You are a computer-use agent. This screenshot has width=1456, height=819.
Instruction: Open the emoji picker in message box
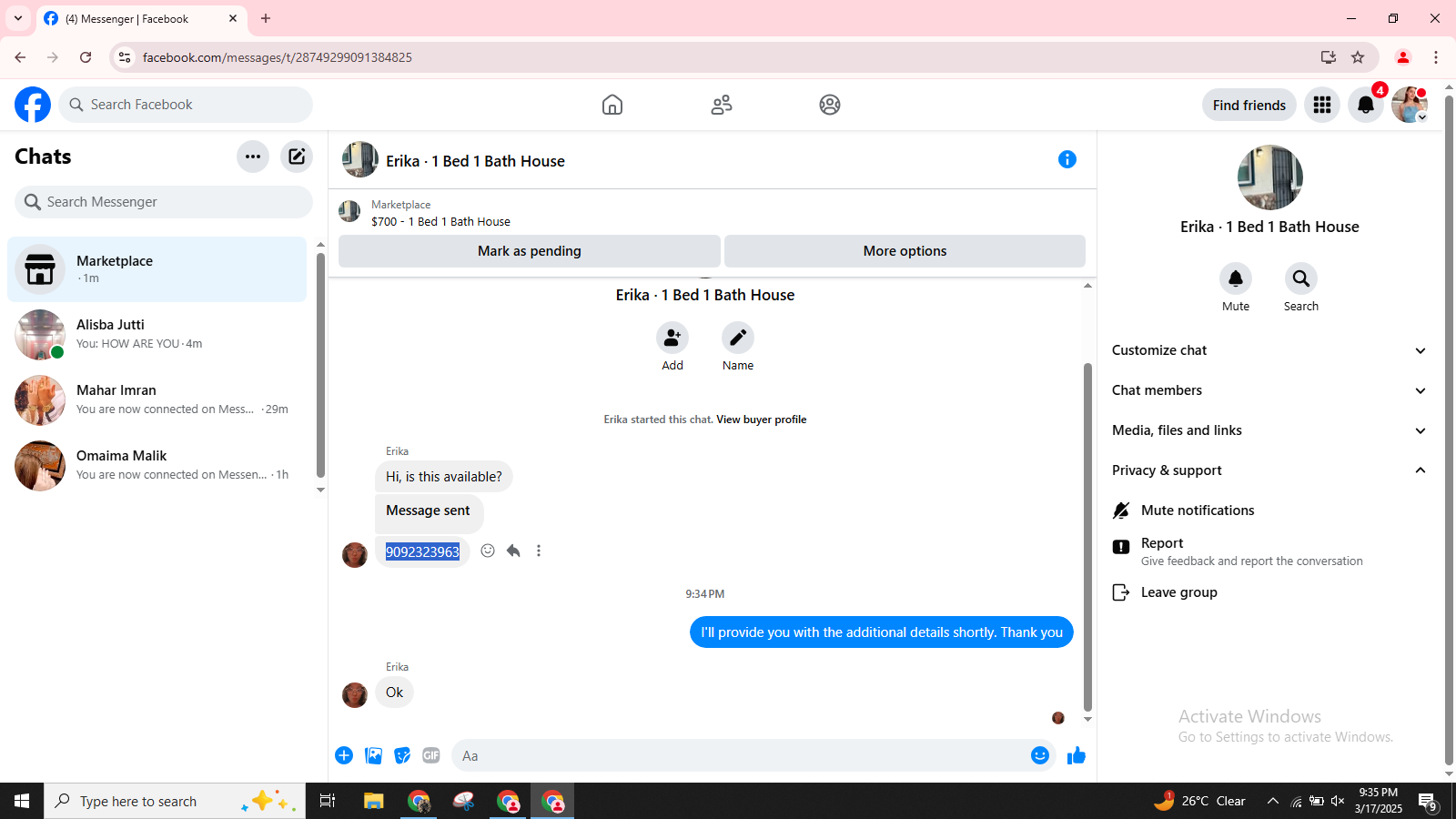1040,755
